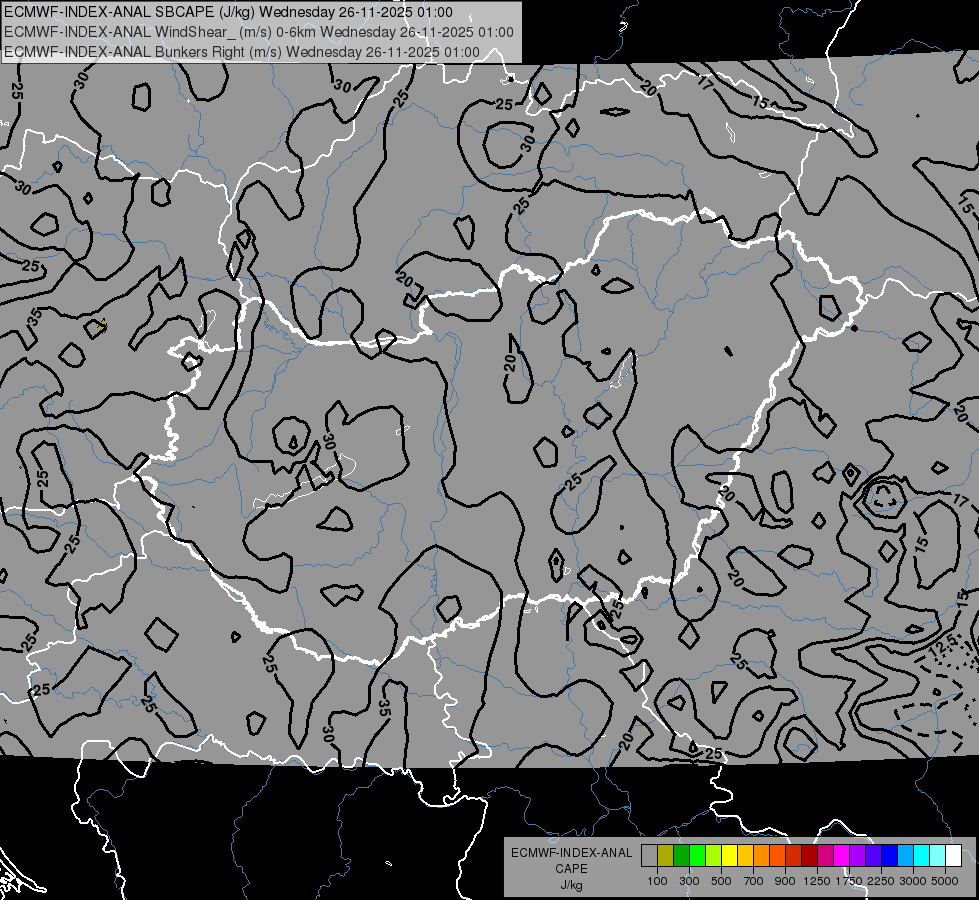Select the gray swatch in CAPE legend
The image size is (979, 900).
649,855
